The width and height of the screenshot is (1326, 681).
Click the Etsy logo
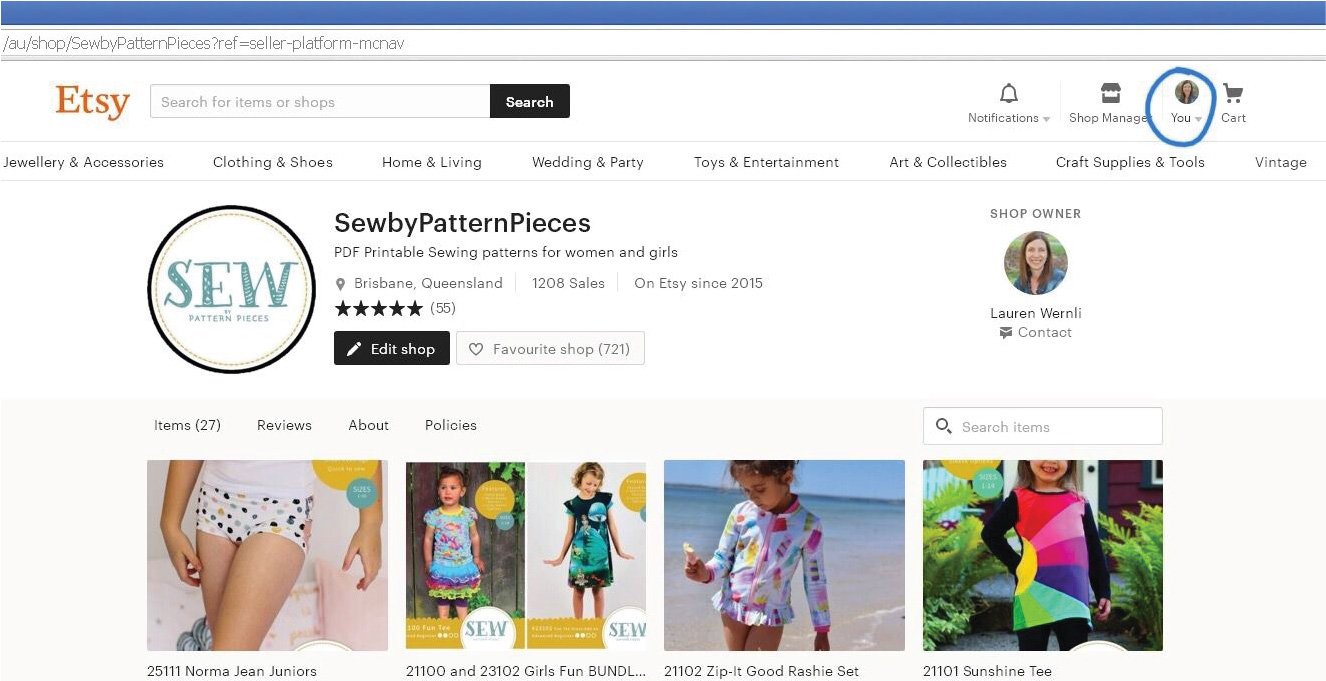click(92, 101)
